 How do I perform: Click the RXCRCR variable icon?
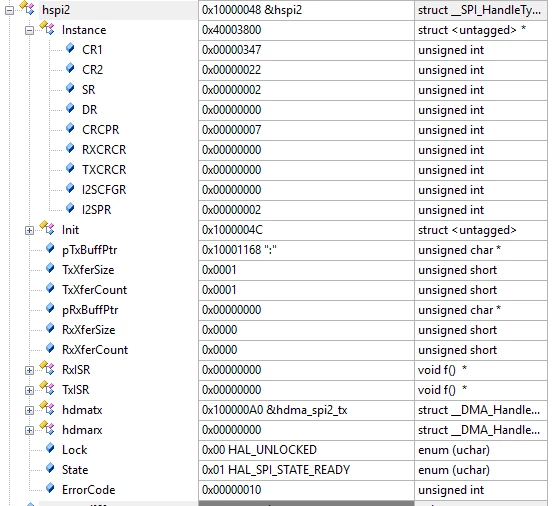coord(70,148)
